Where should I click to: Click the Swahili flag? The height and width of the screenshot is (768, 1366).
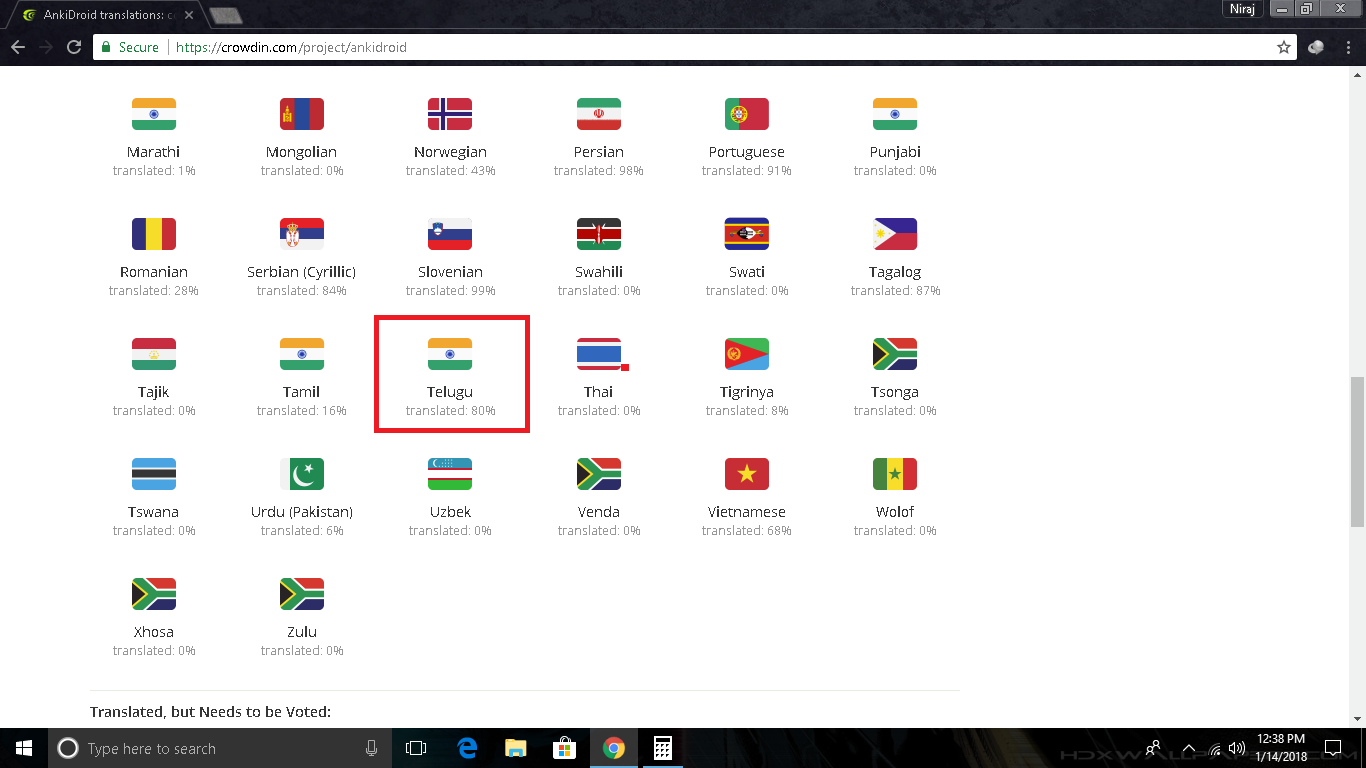(x=599, y=234)
